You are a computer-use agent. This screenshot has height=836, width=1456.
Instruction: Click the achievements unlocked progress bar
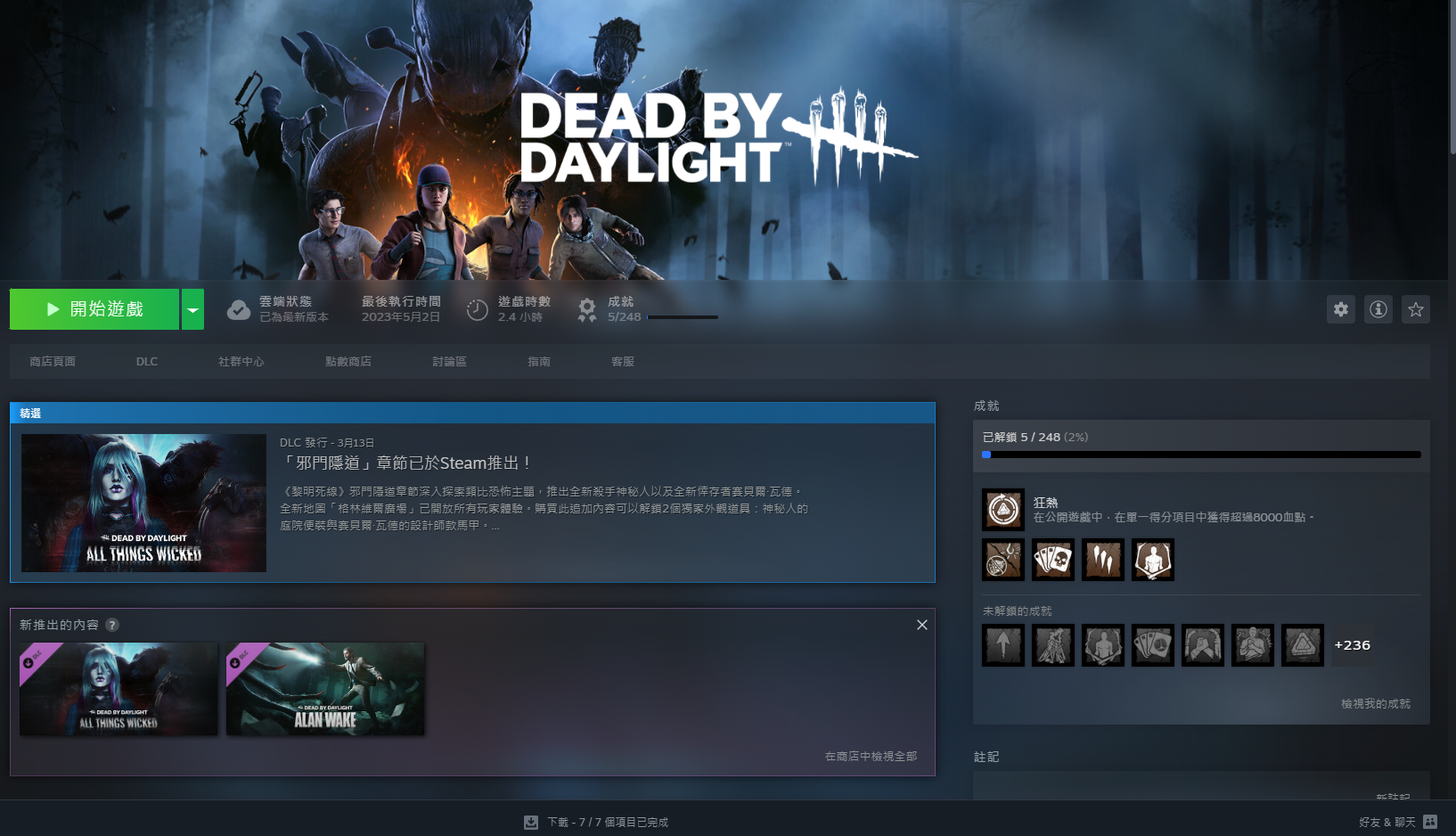pos(1201,455)
